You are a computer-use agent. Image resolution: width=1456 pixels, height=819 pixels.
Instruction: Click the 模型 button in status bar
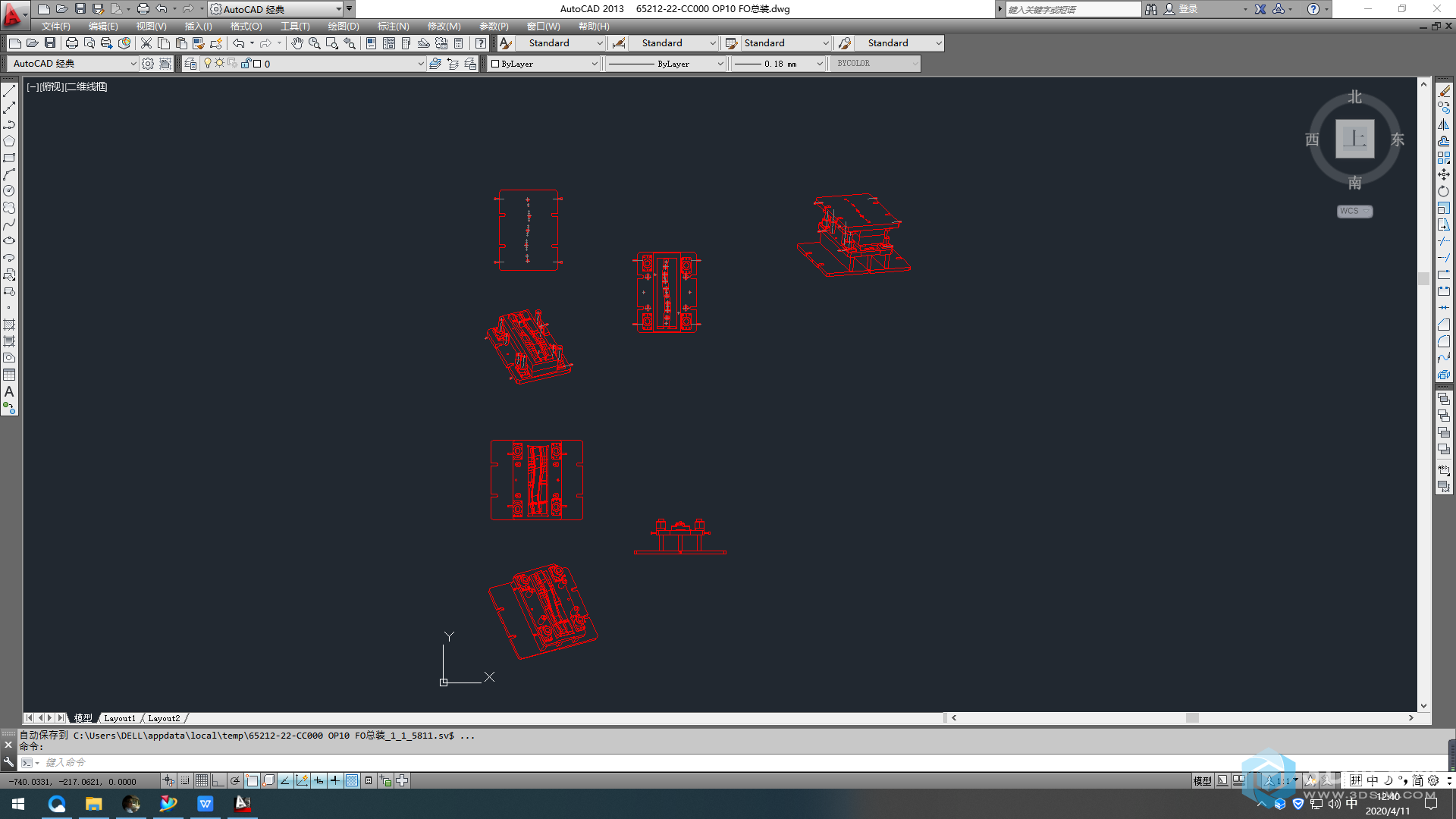(x=1202, y=780)
